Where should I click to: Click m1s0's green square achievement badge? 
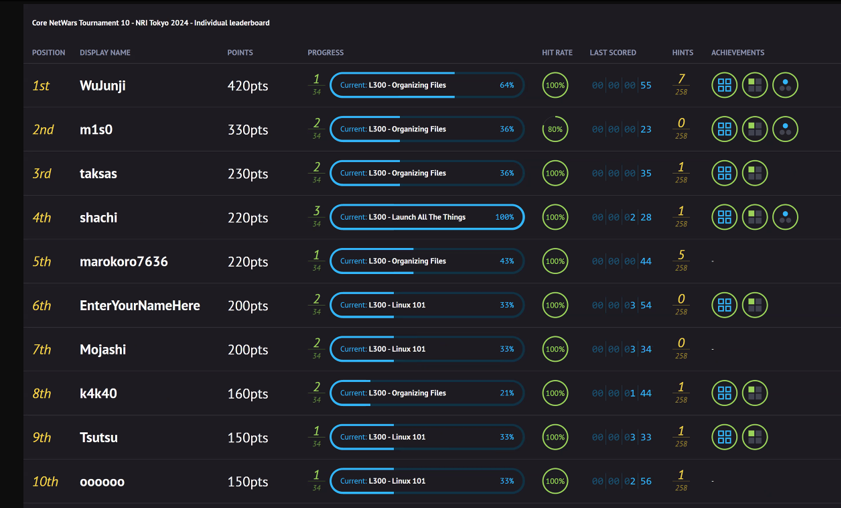coord(755,130)
